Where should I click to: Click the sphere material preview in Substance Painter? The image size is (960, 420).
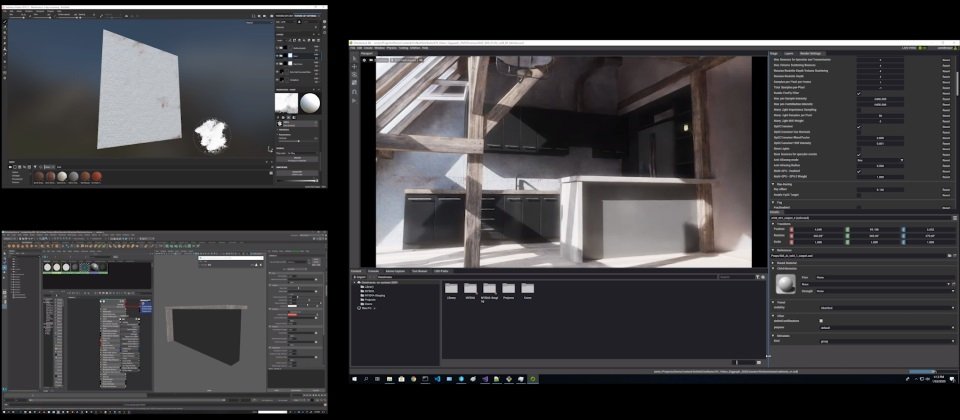(310, 103)
